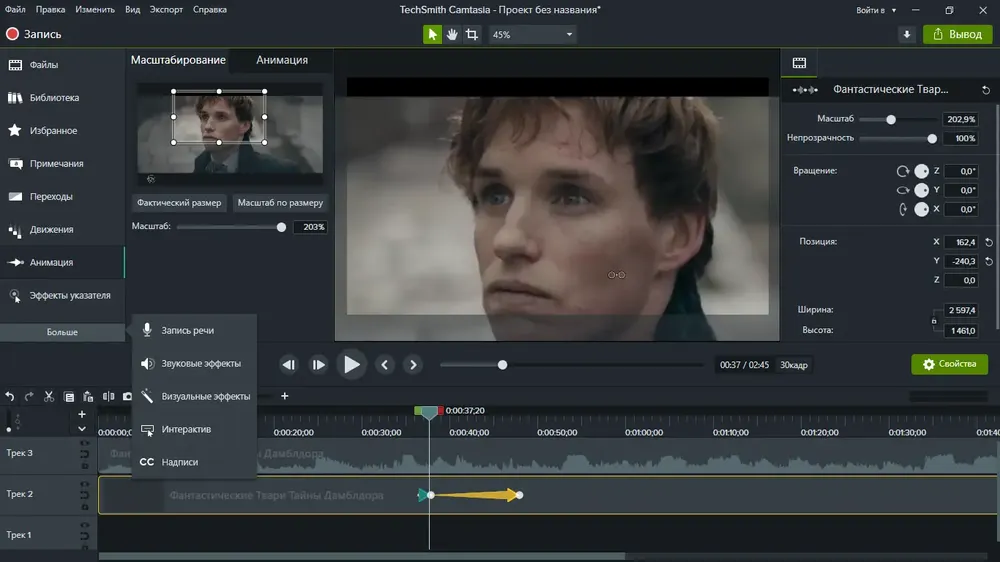Screen dimensions: 1000x562
Task: Open the 45% canvas zoom dropdown
Action: tap(532, 34)
